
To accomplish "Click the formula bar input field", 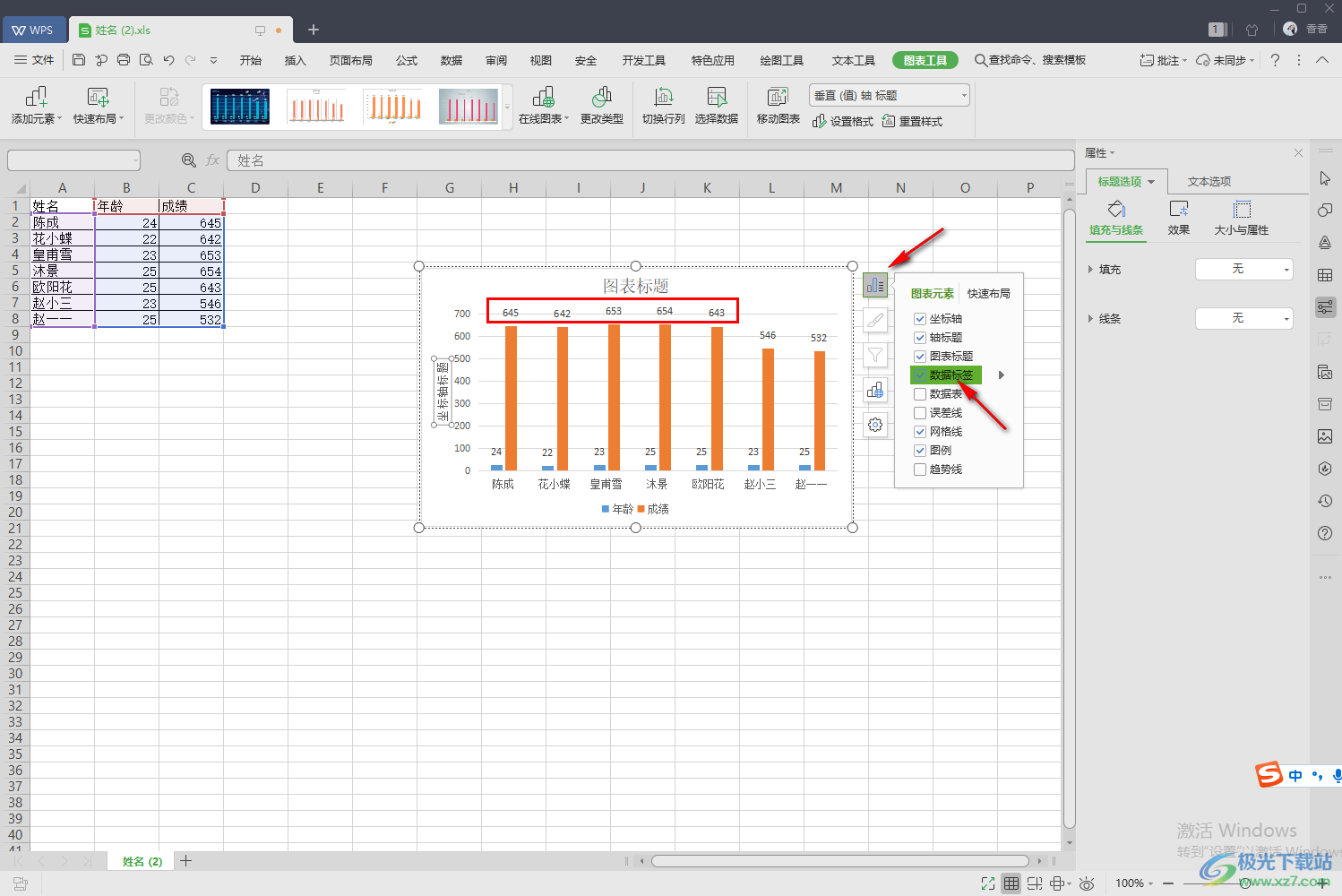I will 650,160.
